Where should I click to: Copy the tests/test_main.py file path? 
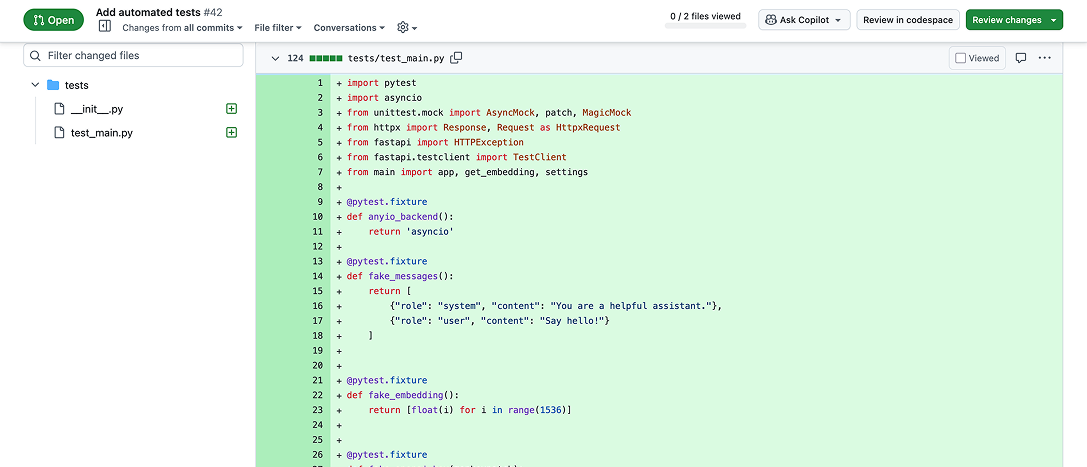click(456, 58)
